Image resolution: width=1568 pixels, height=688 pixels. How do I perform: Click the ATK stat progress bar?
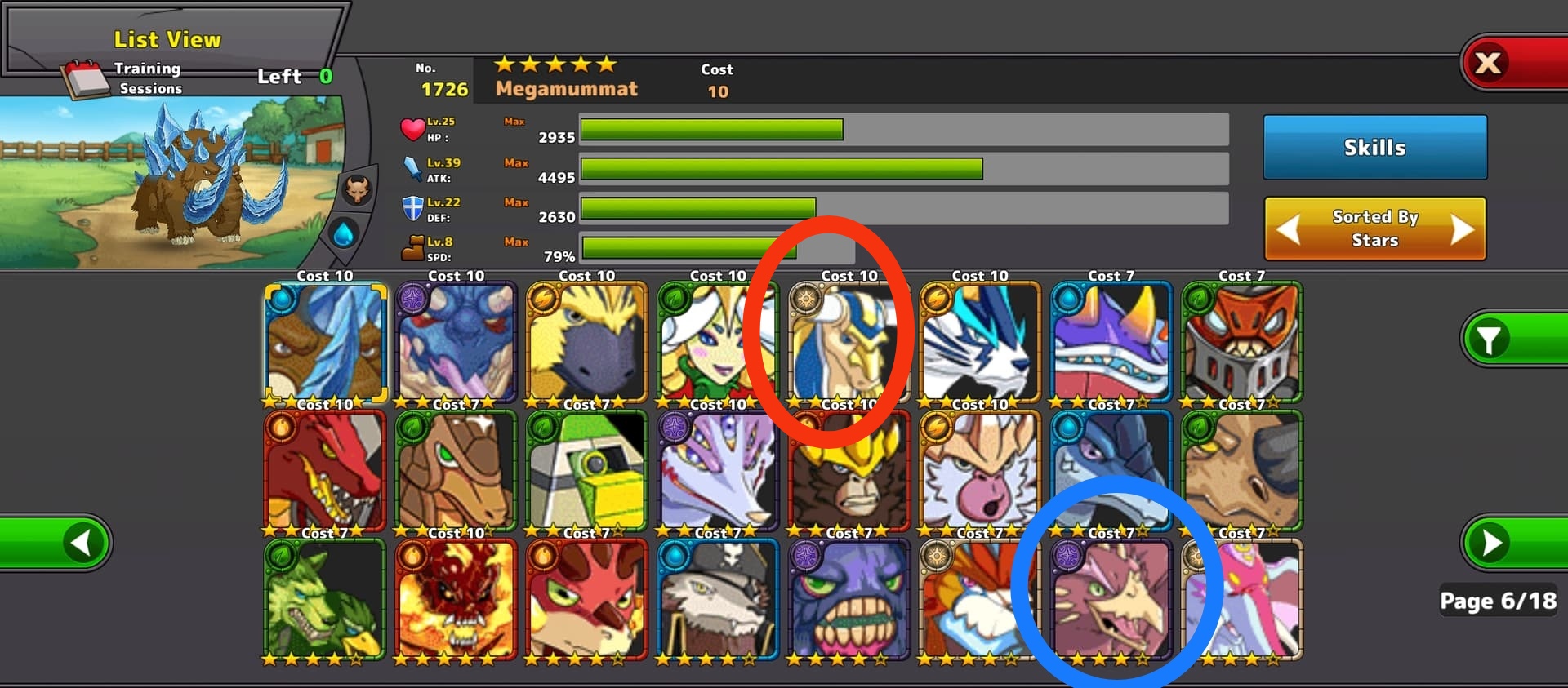(904, 169)
